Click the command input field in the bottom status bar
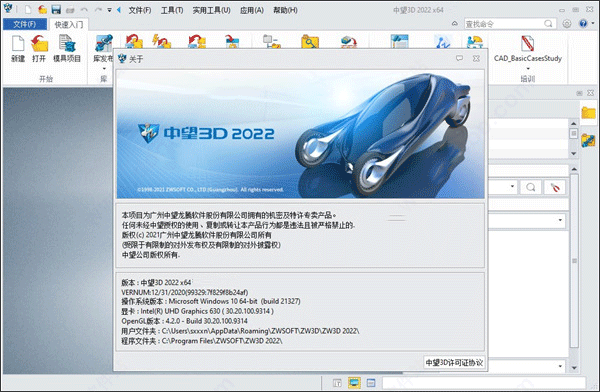The image size is (600, 392). click(484, 383)
